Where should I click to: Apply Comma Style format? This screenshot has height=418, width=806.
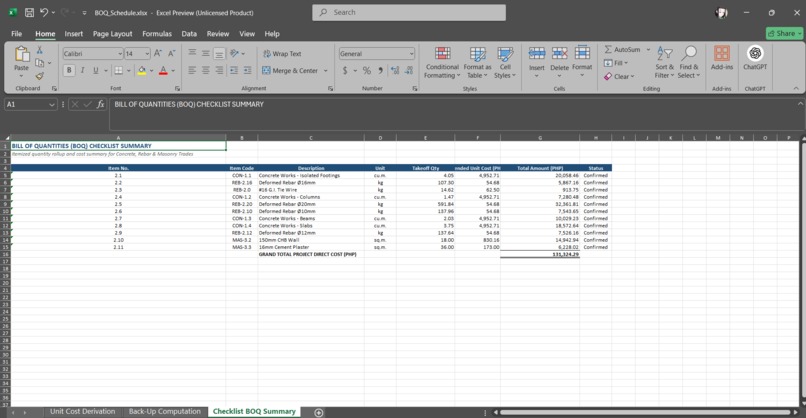click(x=380, y=70)
